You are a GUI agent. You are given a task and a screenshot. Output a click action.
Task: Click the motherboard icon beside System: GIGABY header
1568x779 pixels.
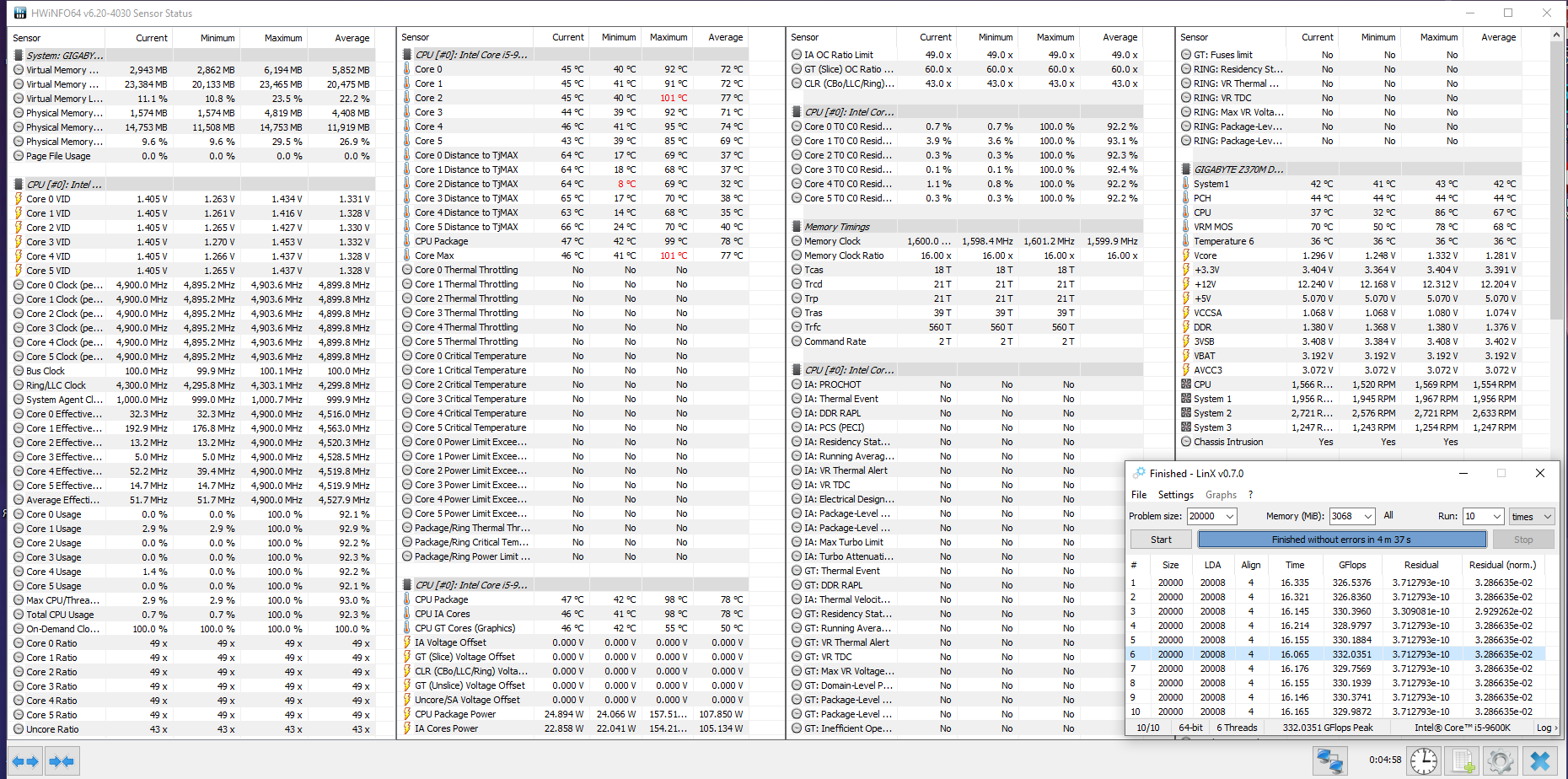point(19,56)
